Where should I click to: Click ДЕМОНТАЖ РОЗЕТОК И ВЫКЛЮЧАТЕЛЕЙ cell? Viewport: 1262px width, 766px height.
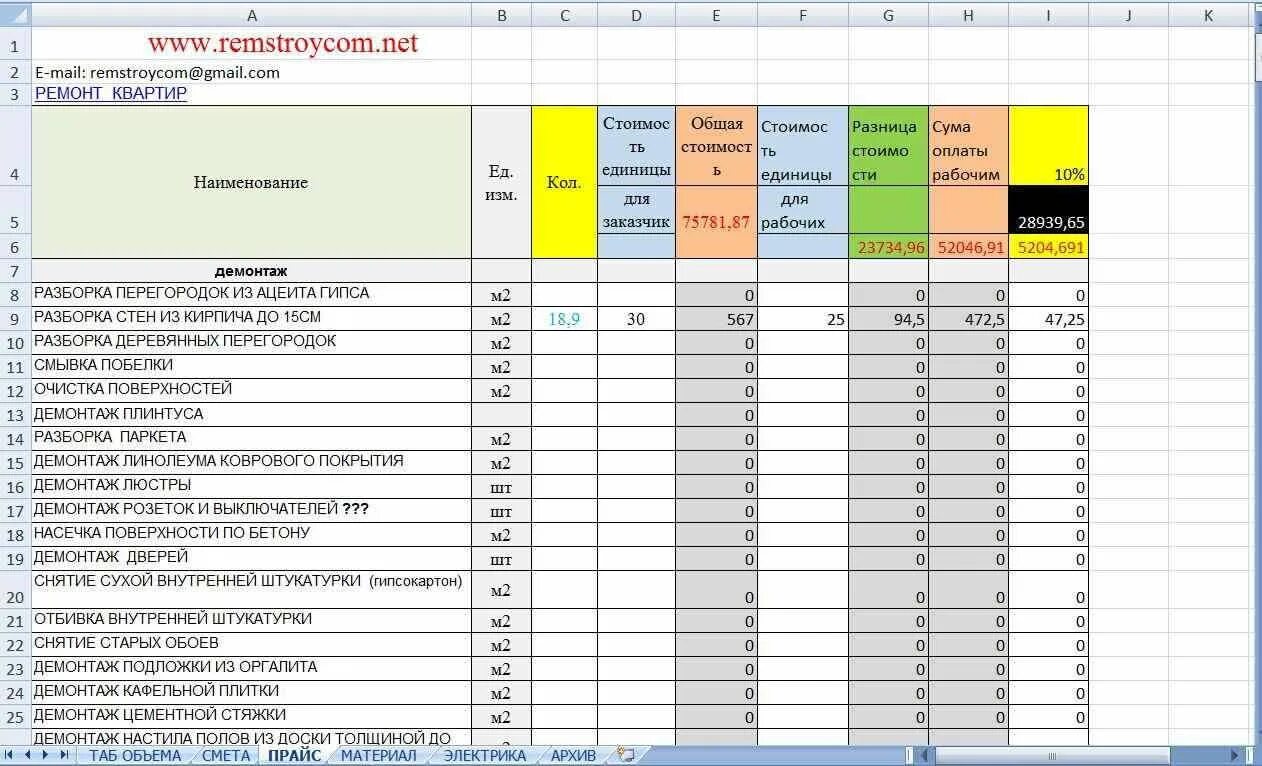251,511
